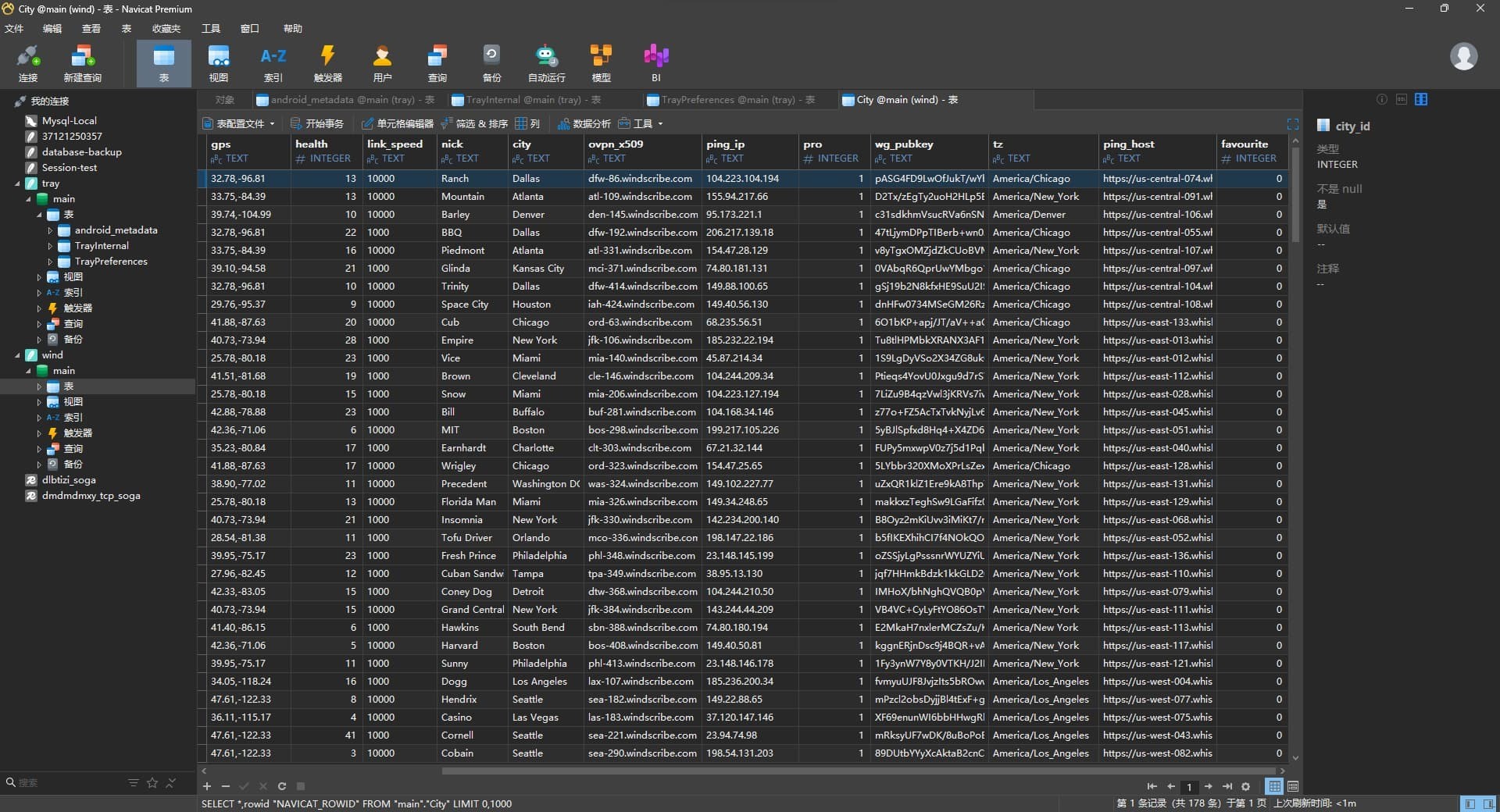
Task: Click the 开始事务 button
Action: [317, 124]
